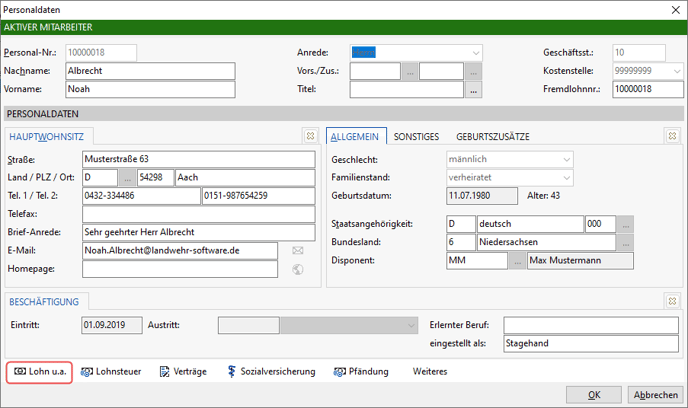Click the Nachname field containing Albrecht
The width and height of the screenshot is (688, 408).
(150, 71)
